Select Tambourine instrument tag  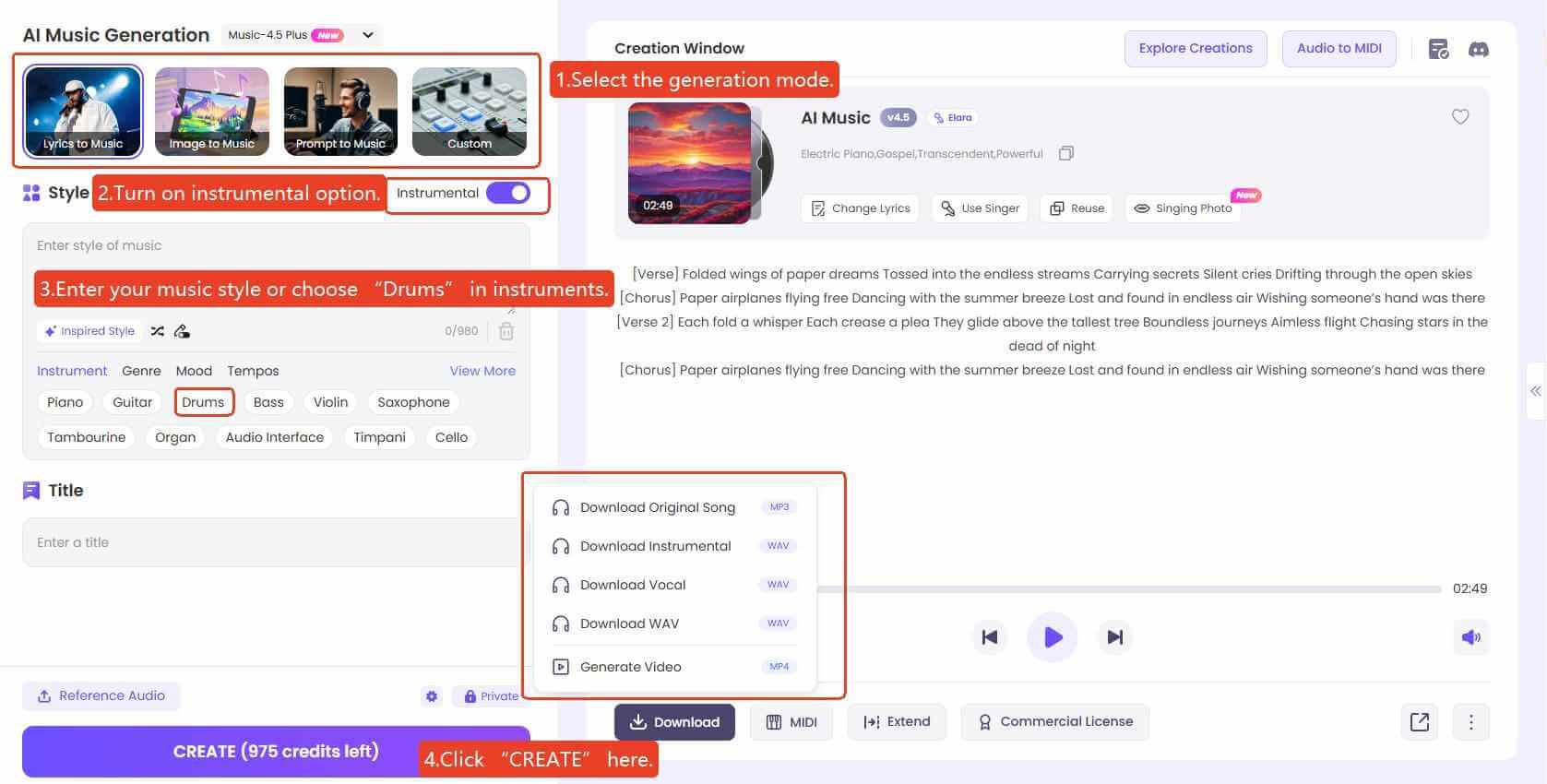coord(87,437)
